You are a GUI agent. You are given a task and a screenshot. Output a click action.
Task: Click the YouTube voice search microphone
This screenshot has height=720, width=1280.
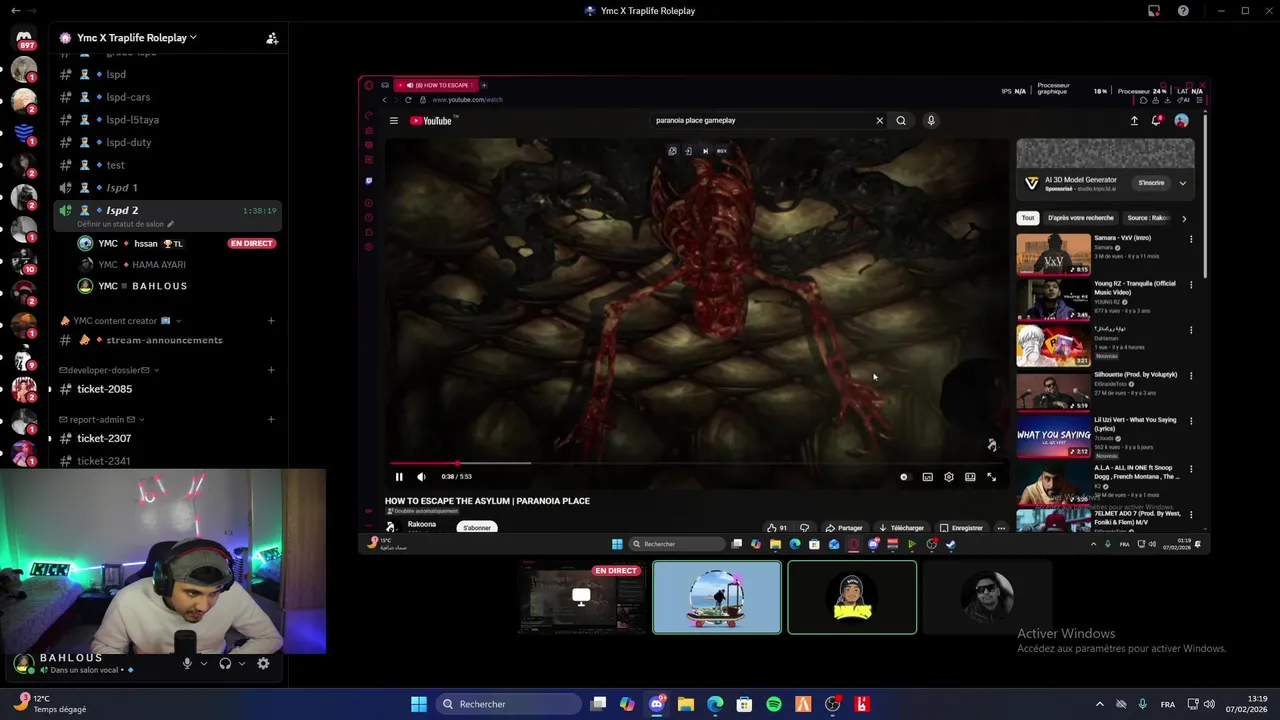pyautogui.click(x=931, y=121)
